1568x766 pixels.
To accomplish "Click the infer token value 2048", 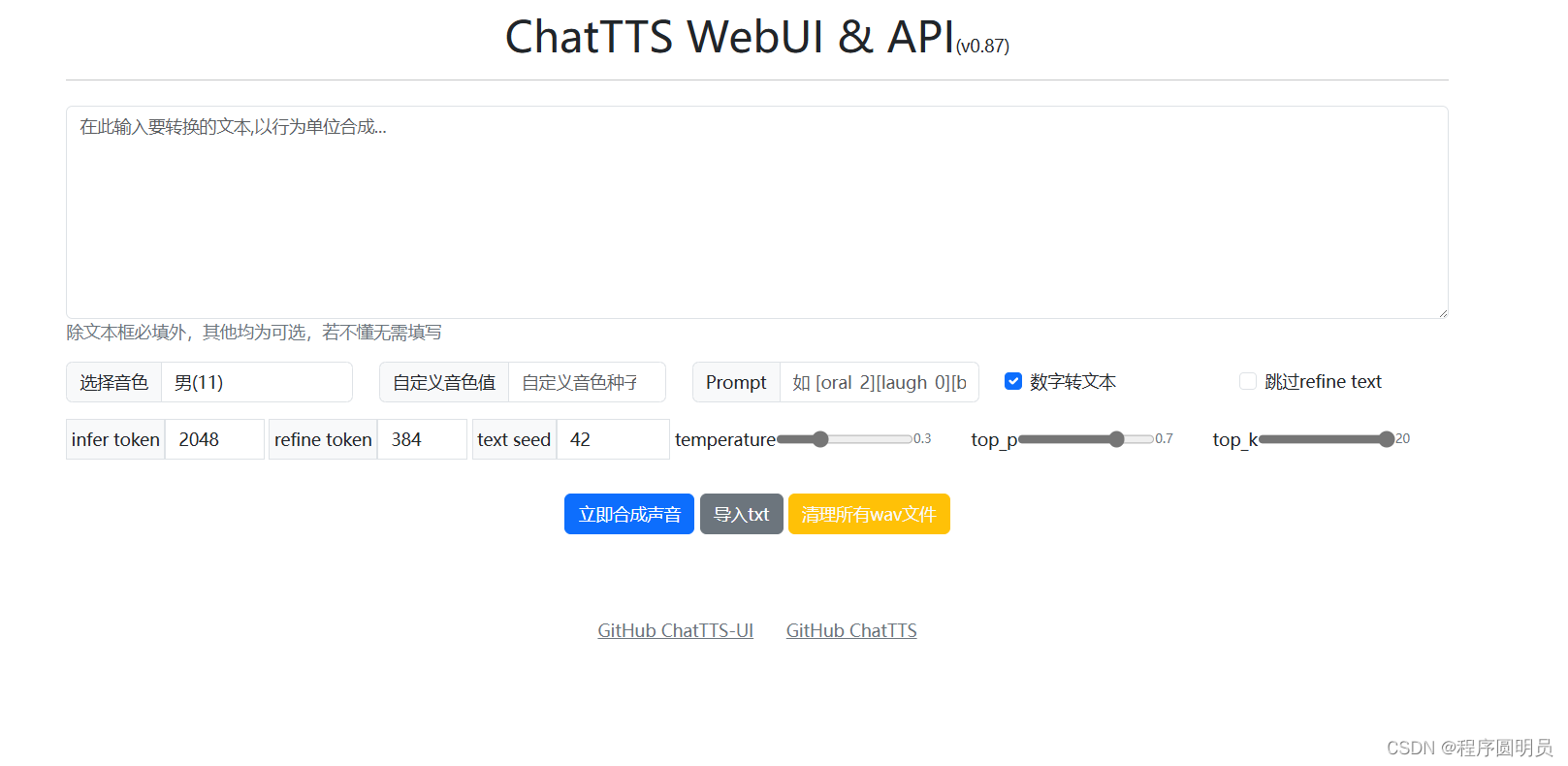I will [x=214, y=439].
